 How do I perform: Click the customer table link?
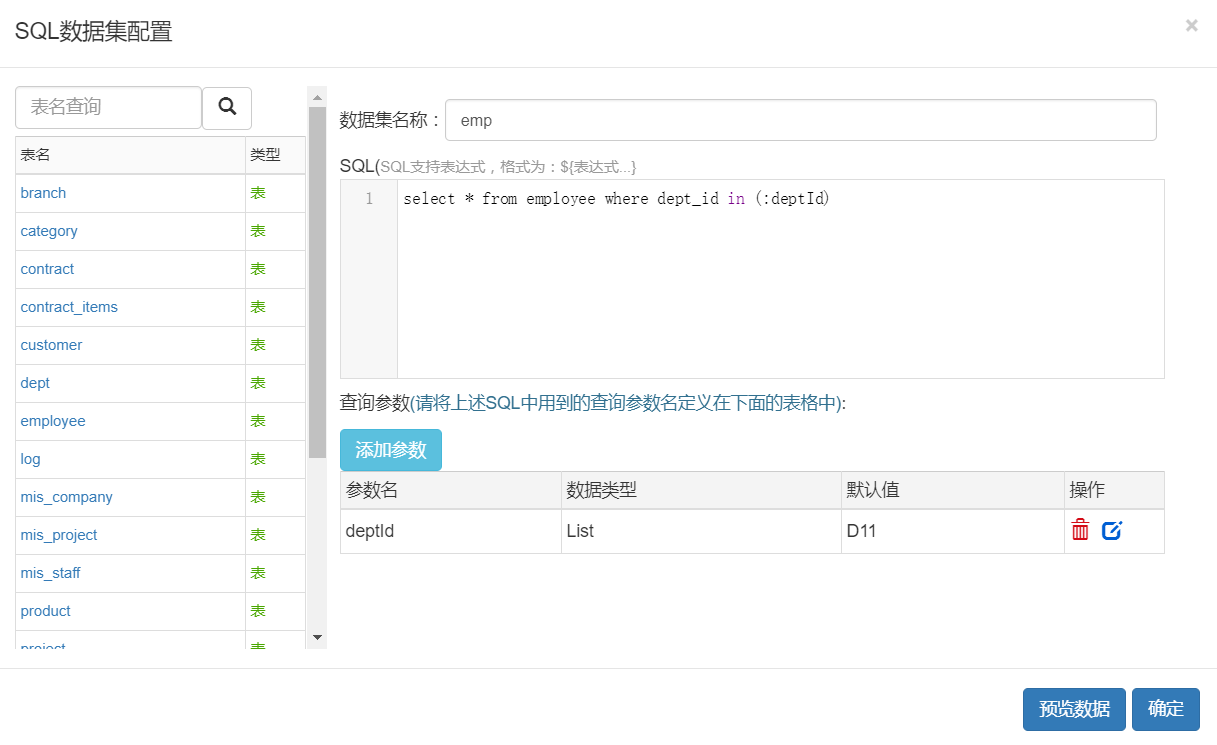[51, 345]
